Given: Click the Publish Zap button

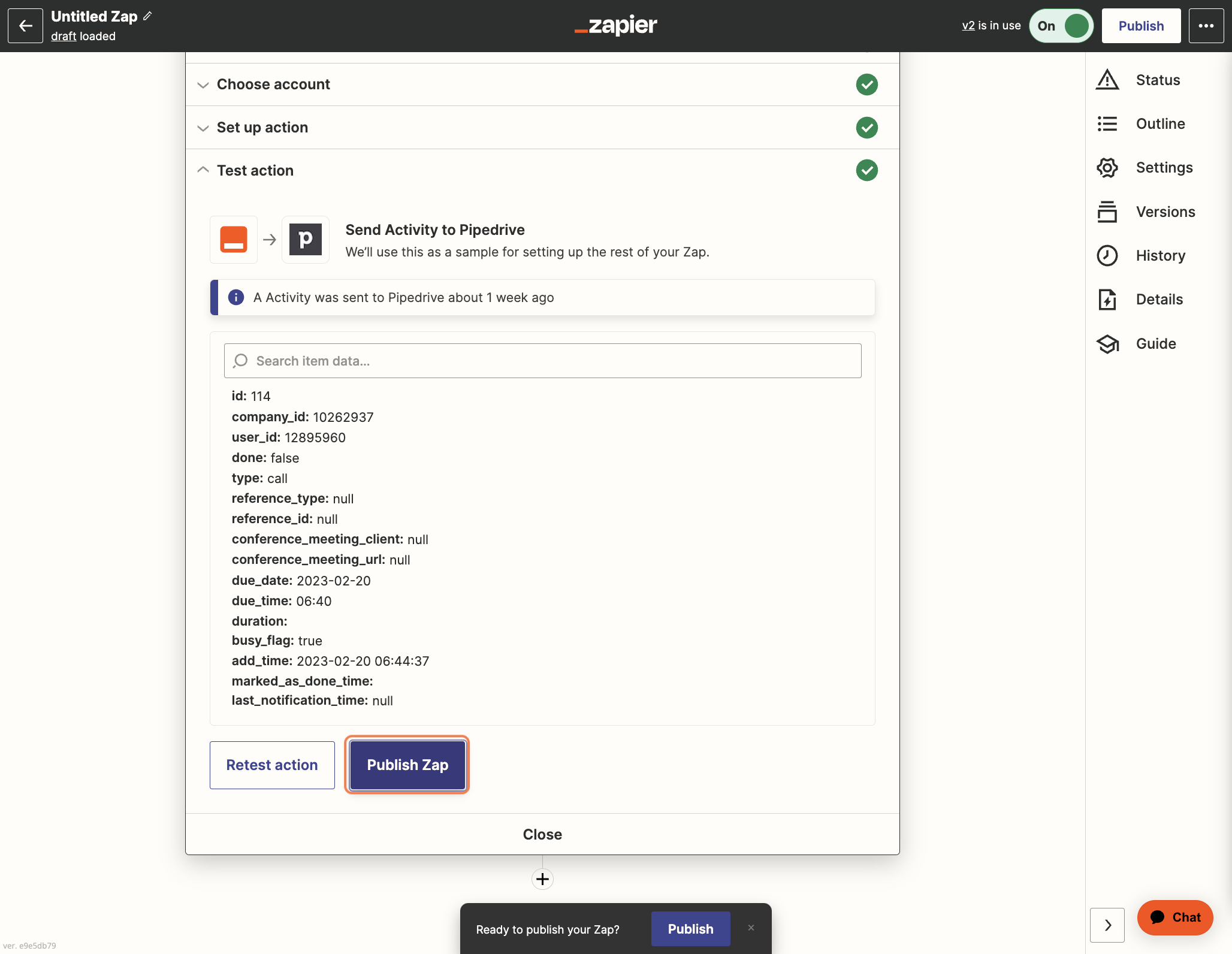Looking at the screenshot, I should (407, 765).
